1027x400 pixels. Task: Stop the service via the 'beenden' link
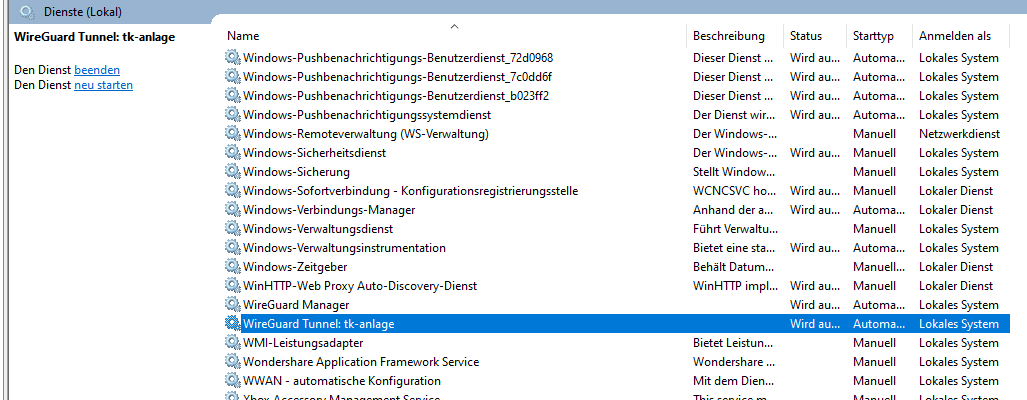coord(97,70)
